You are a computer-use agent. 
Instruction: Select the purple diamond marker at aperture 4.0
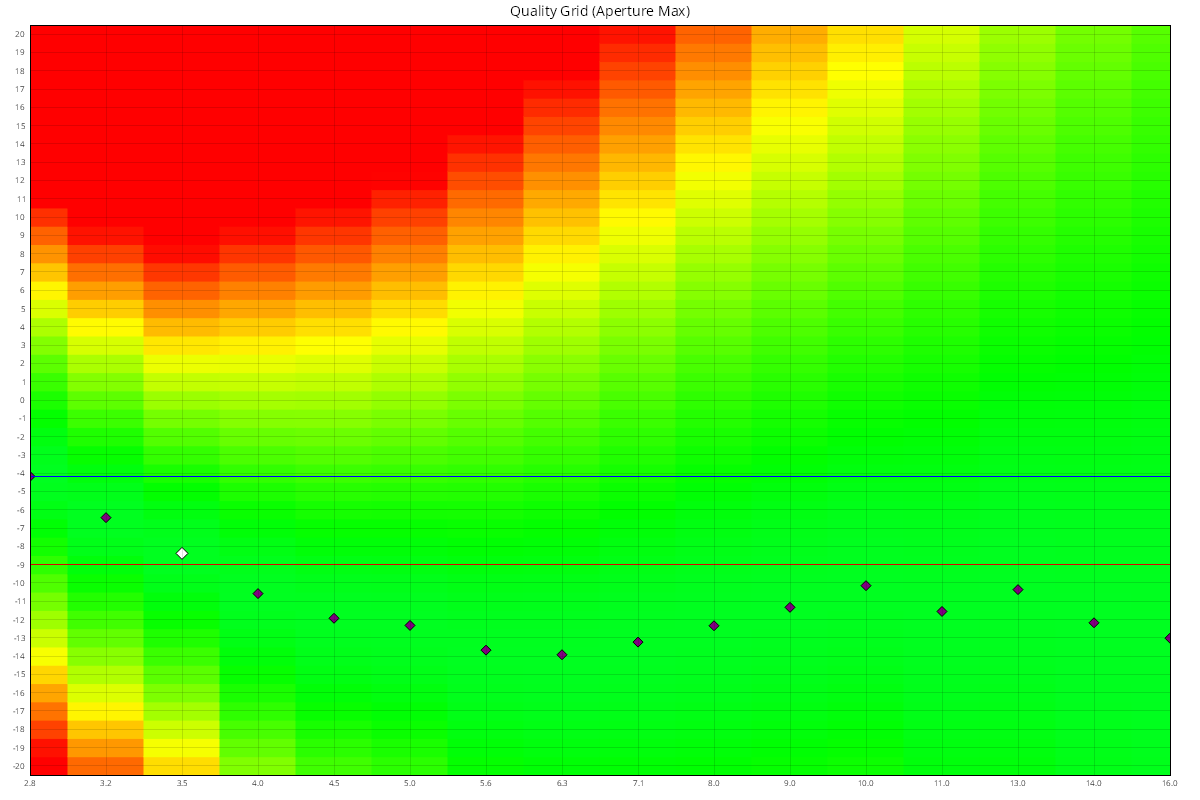(258, 593)
